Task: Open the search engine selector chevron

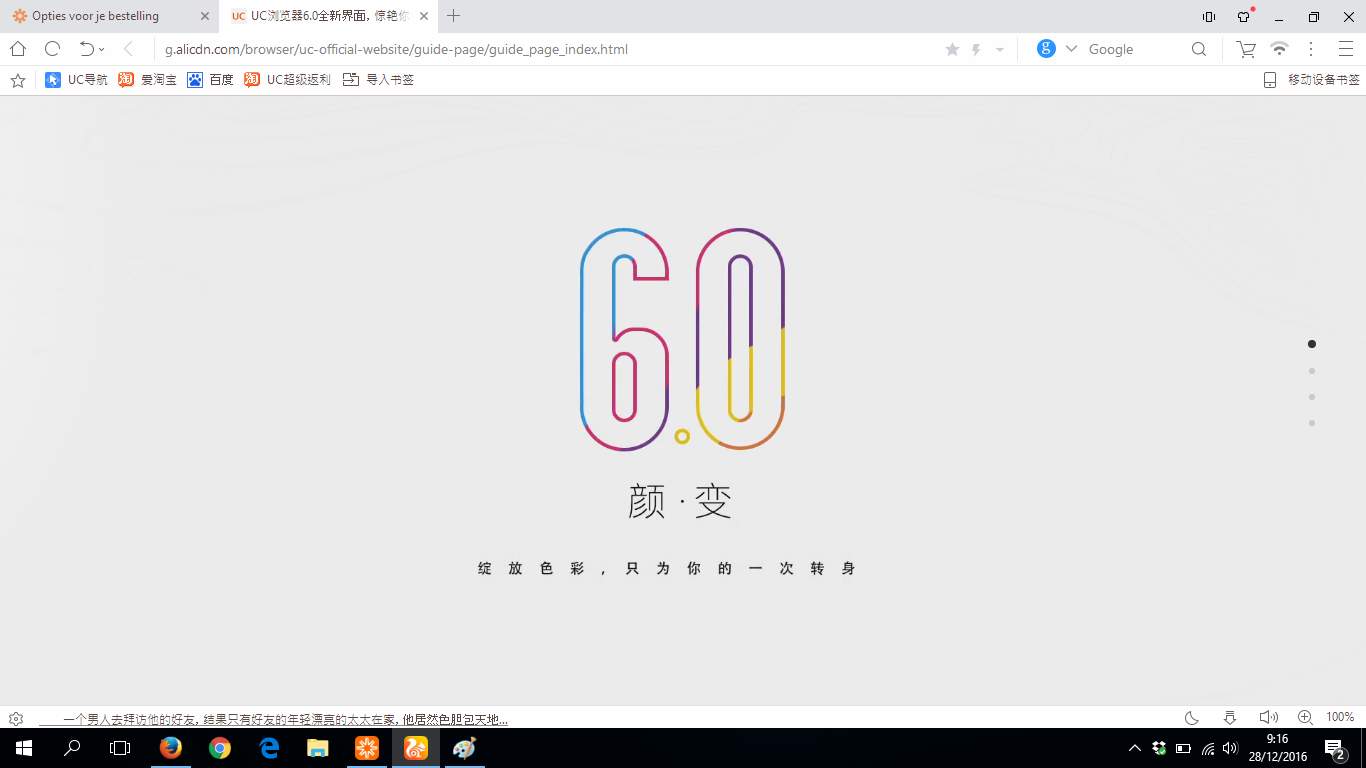Action: click(1071, 49)
